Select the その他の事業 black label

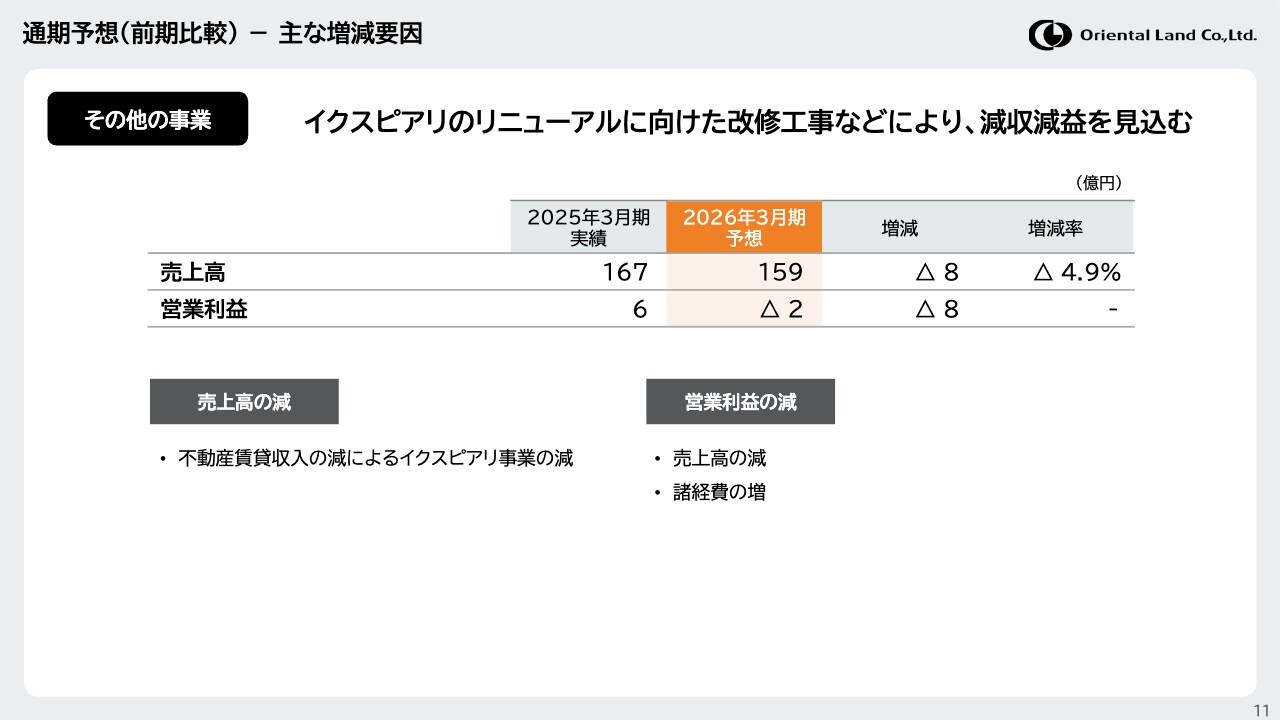(x=147, y=120)
